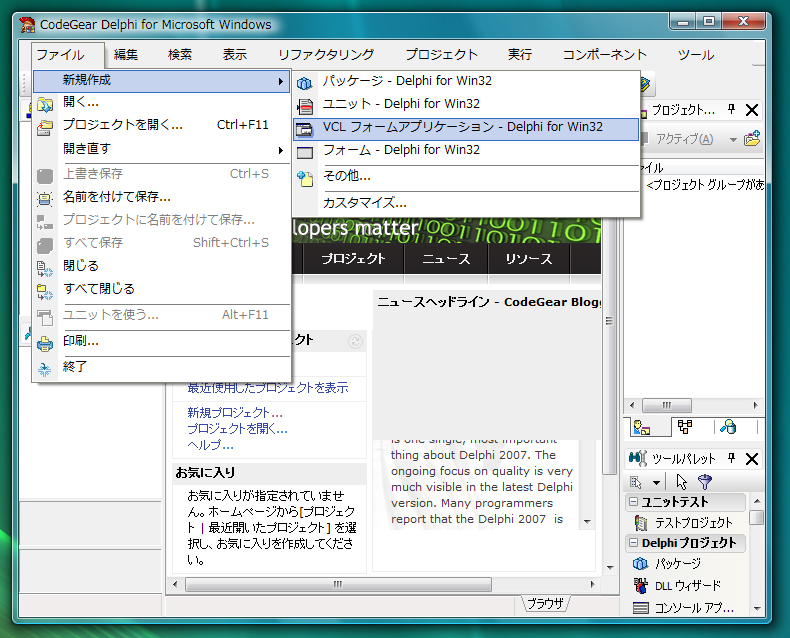Open the Project Manager view tab icon
The image size is (790, 638).
tap(642, 427)
